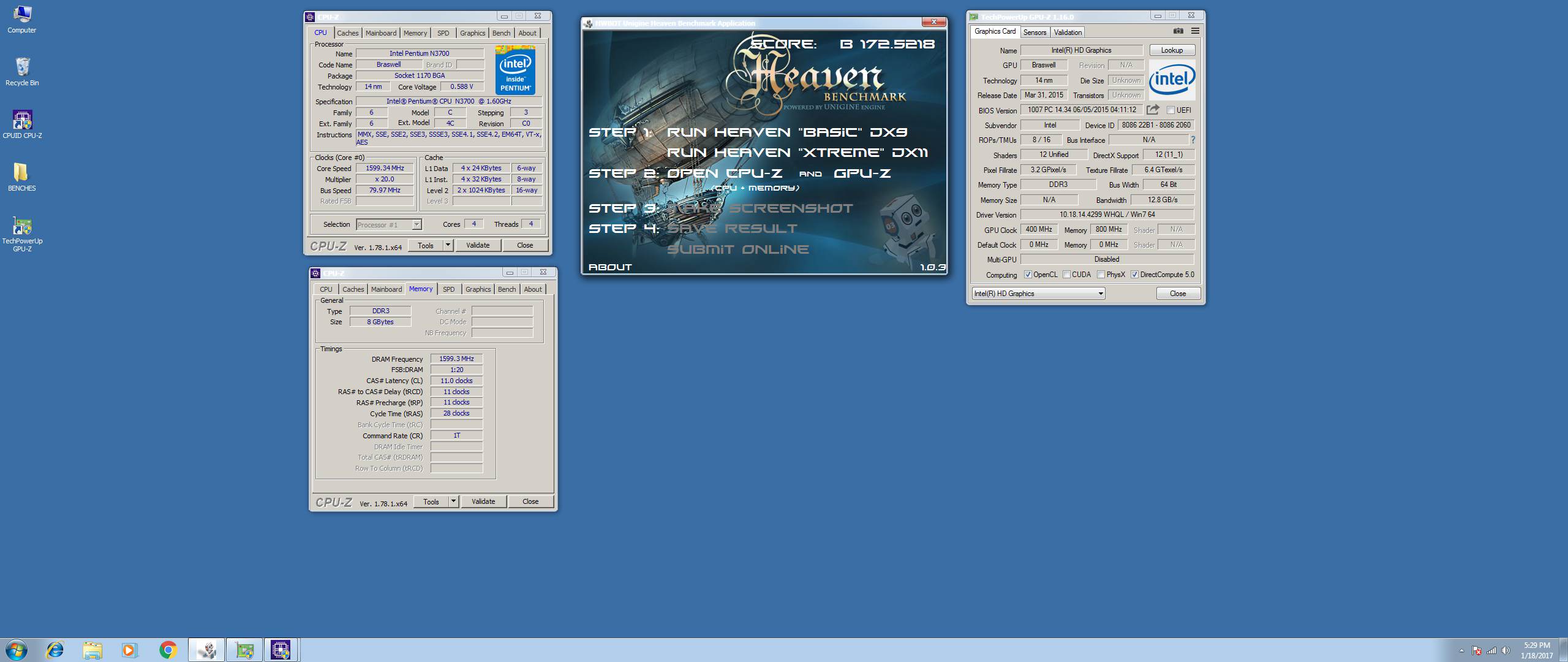The height and width of the screenshot is (662, 1568).
Task: Open the Windows Start menu
Action: point(17,650)
